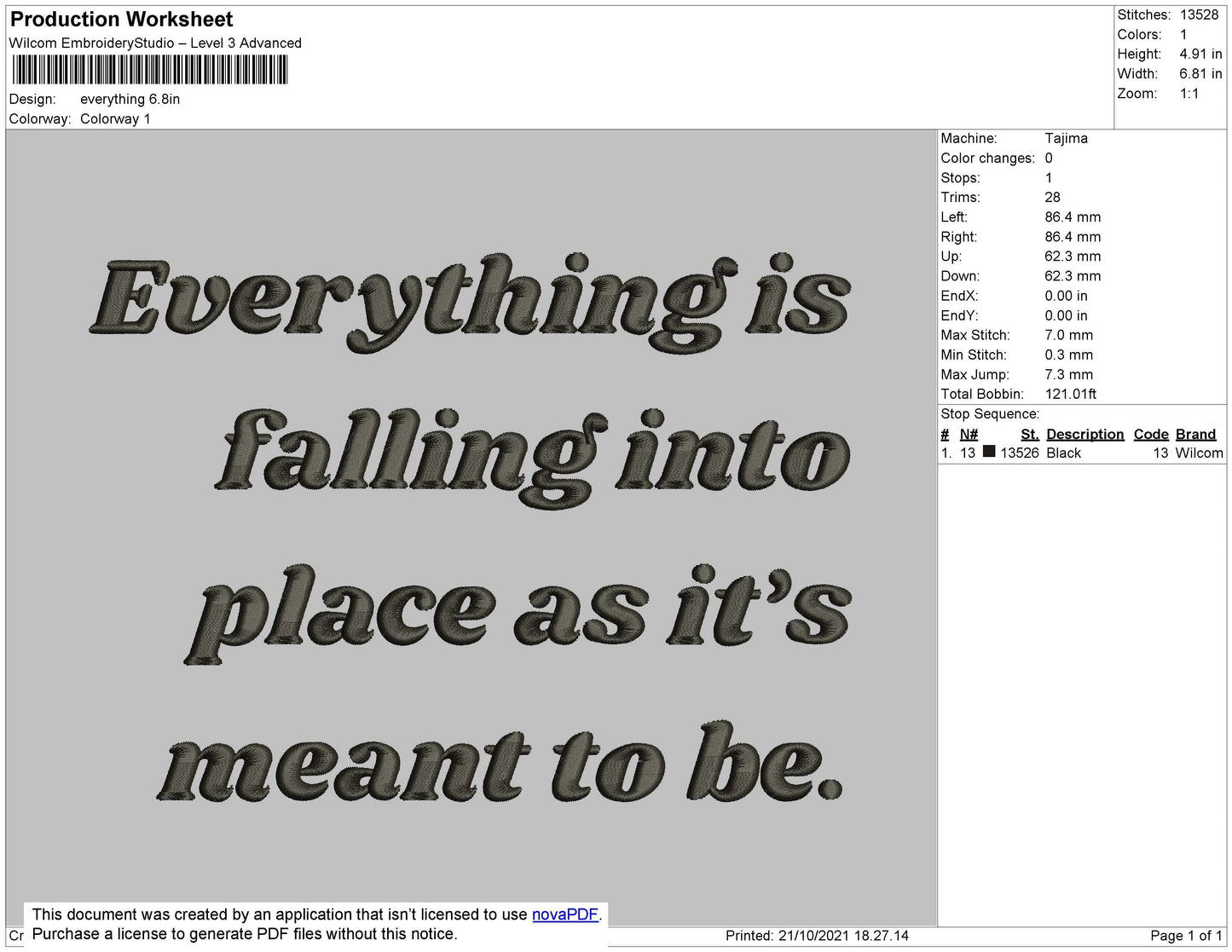This screenshot has width=1232, height=952.
Task: Click the 'Stops:' label
Action: [x=960, y=177]
